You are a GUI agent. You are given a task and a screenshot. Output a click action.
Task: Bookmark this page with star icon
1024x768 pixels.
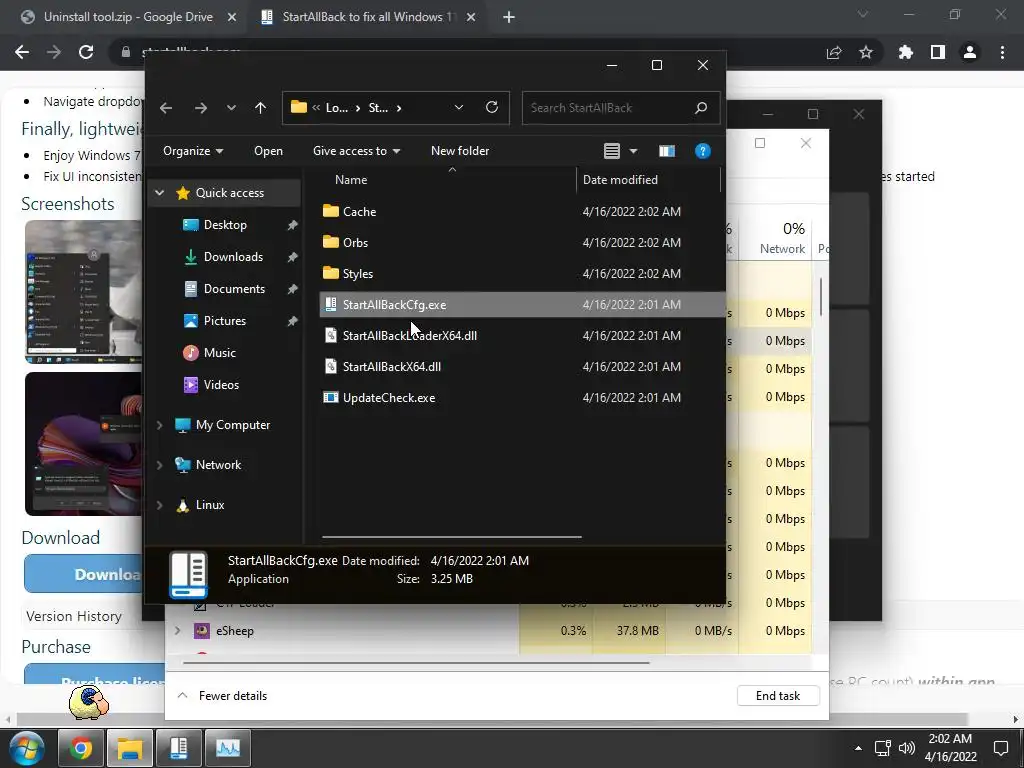866,52
